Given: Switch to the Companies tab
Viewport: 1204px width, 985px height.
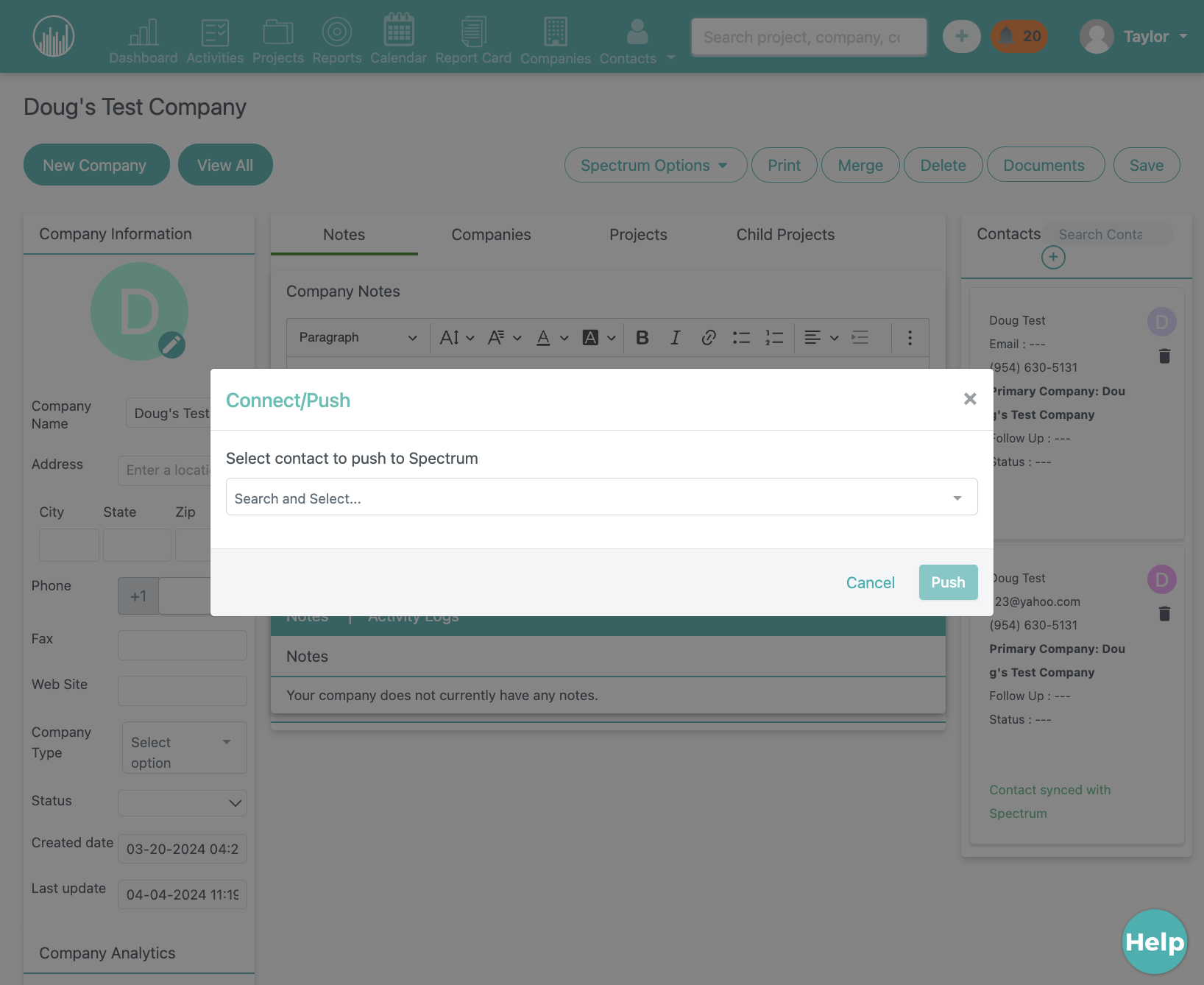Looking at the screenshot, I should 491,235.
